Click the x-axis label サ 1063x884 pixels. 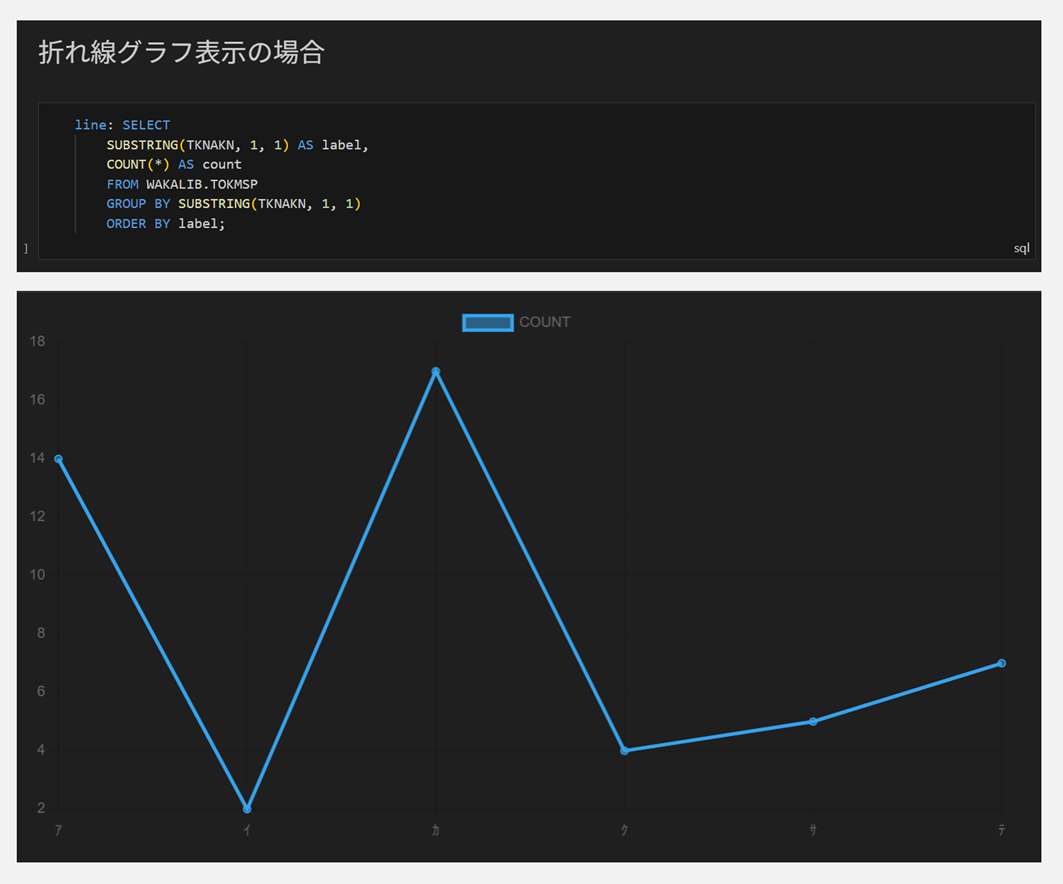tap(813, 830)
